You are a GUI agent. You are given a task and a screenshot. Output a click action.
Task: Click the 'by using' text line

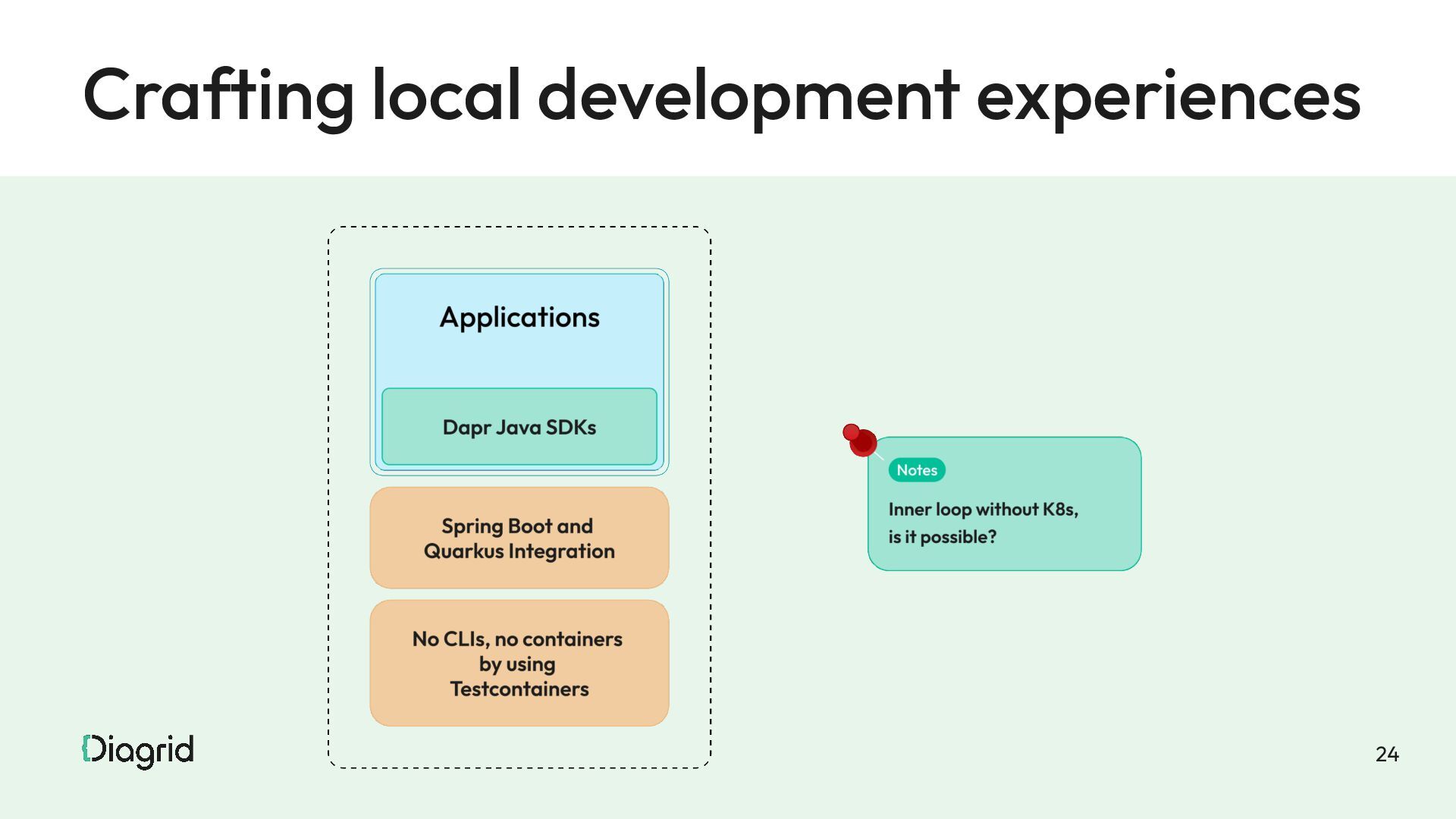coord(517,664)
